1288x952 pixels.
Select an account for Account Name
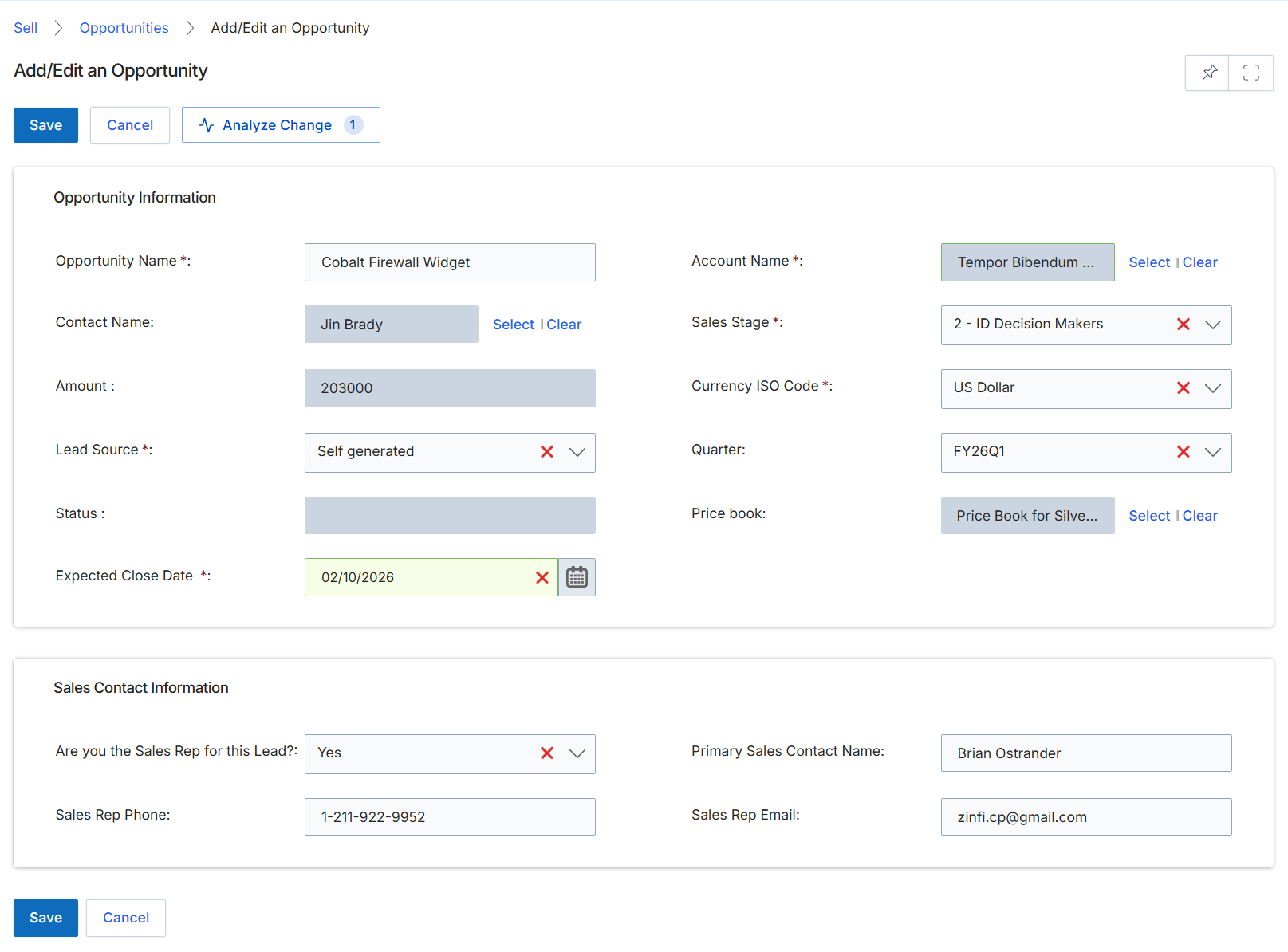(x=1149, y=262)
